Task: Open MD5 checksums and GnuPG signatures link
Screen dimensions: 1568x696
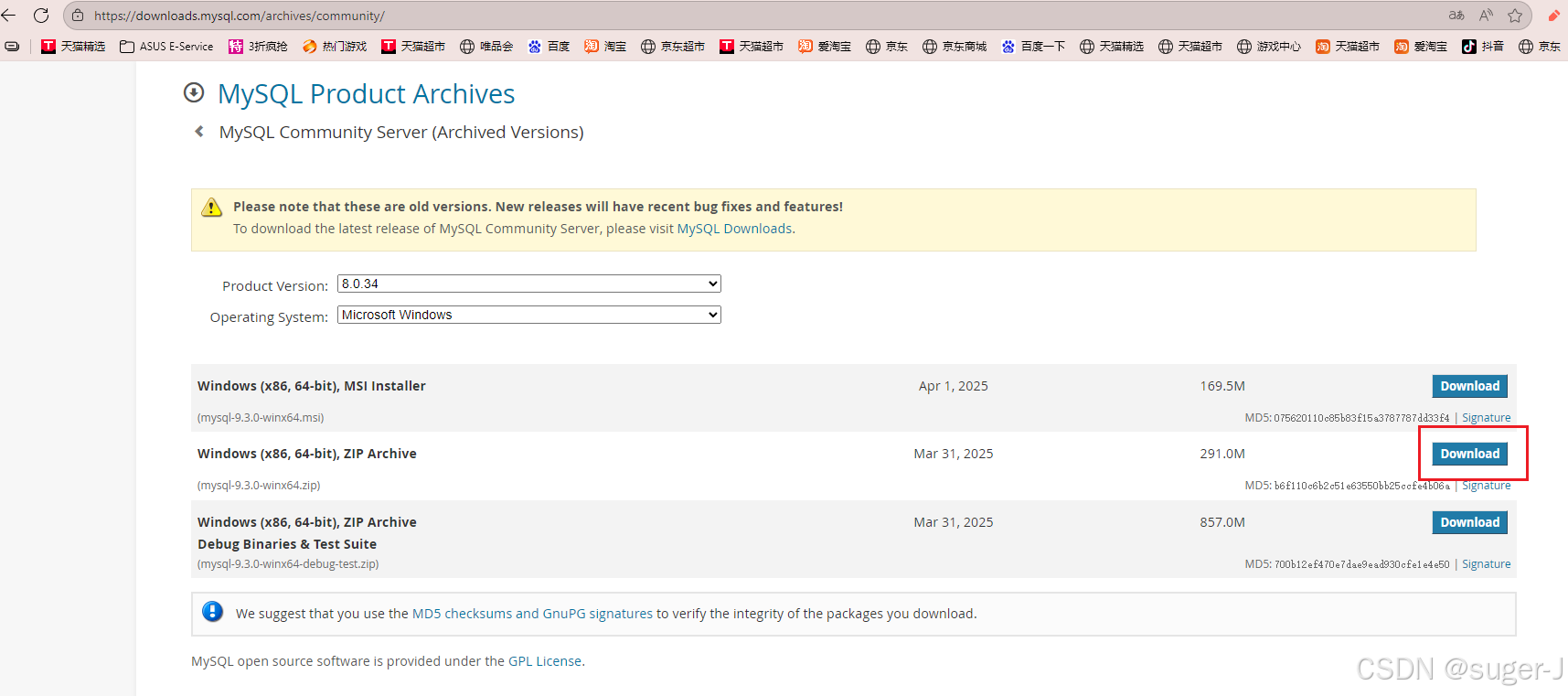Action: (532, 614)
